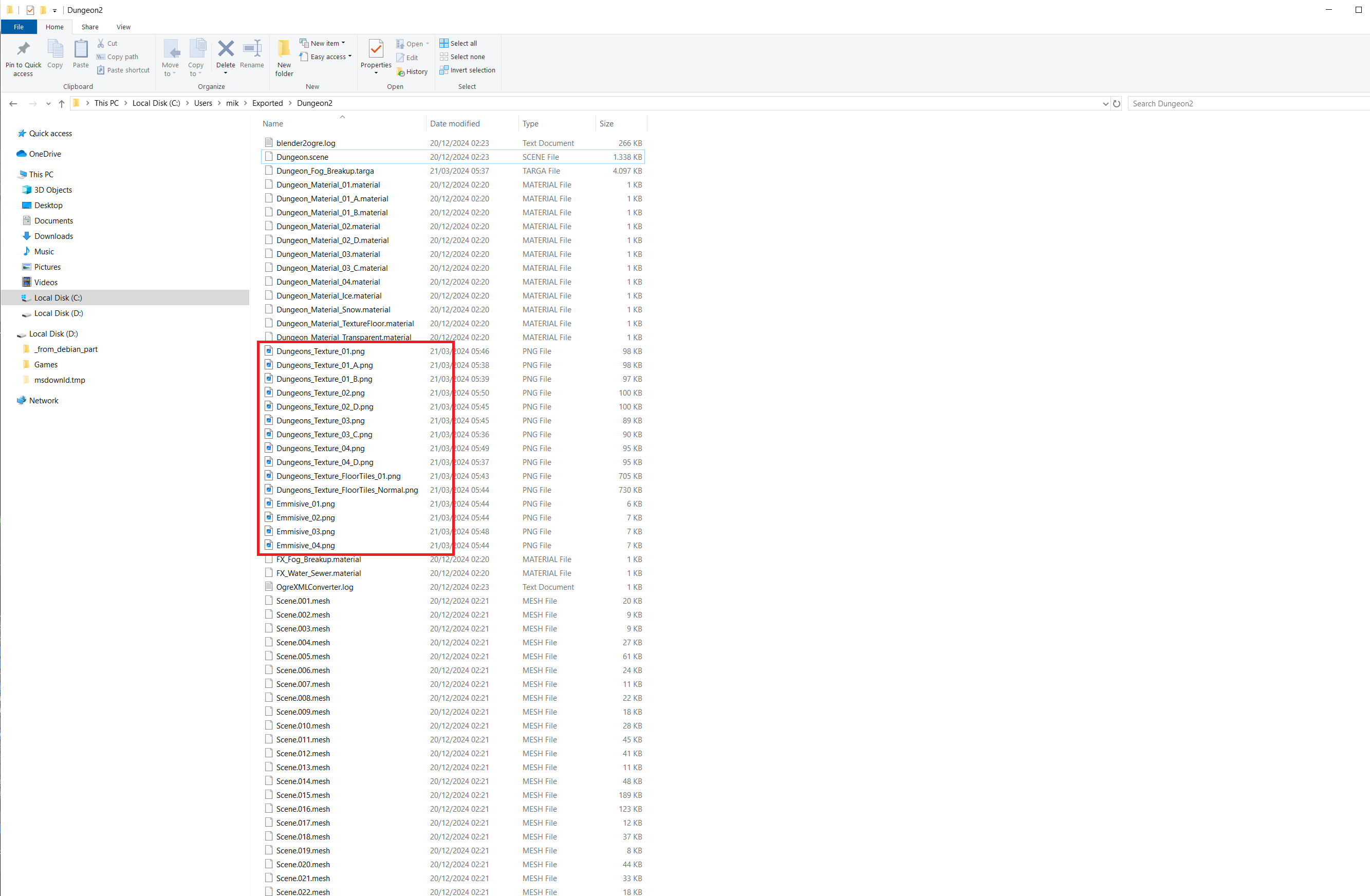Screen dimensions: 1370x896
Task: Click the Select none icon
Action: point(444,57)
